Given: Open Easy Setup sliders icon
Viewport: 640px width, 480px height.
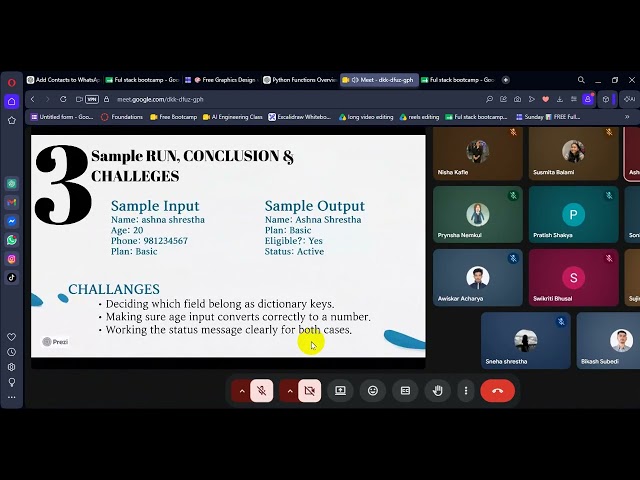Looking at the screenshot, I should 573,99.
